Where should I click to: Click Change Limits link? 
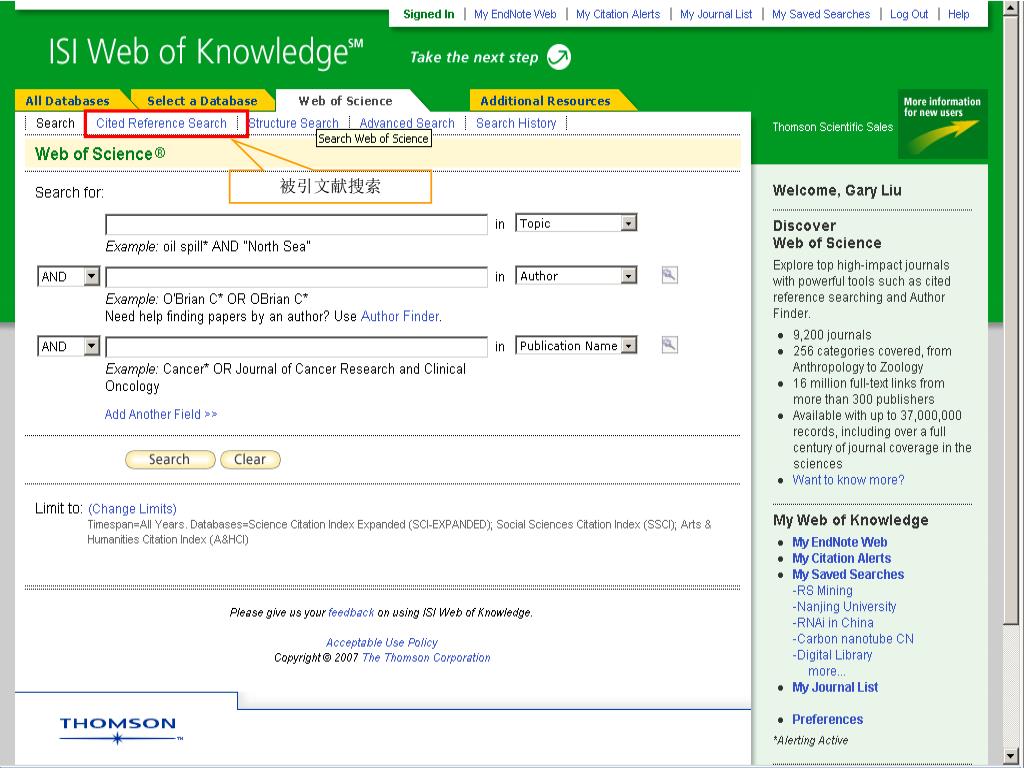[x=133, y=509]
